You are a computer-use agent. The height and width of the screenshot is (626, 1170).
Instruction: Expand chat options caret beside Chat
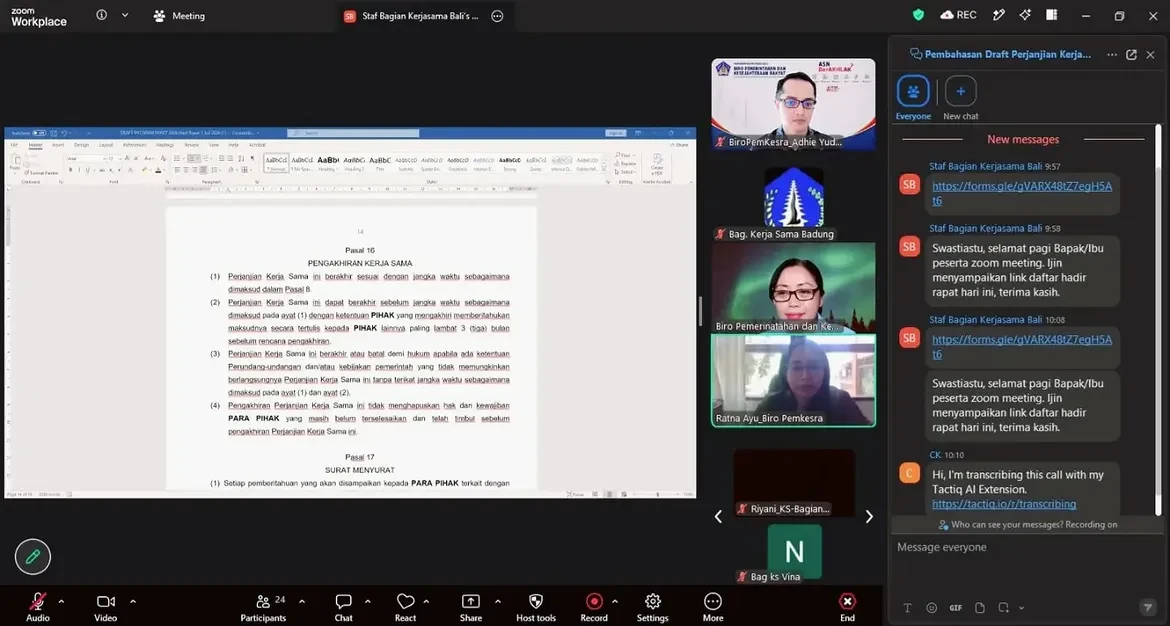(x=367, y=601)
